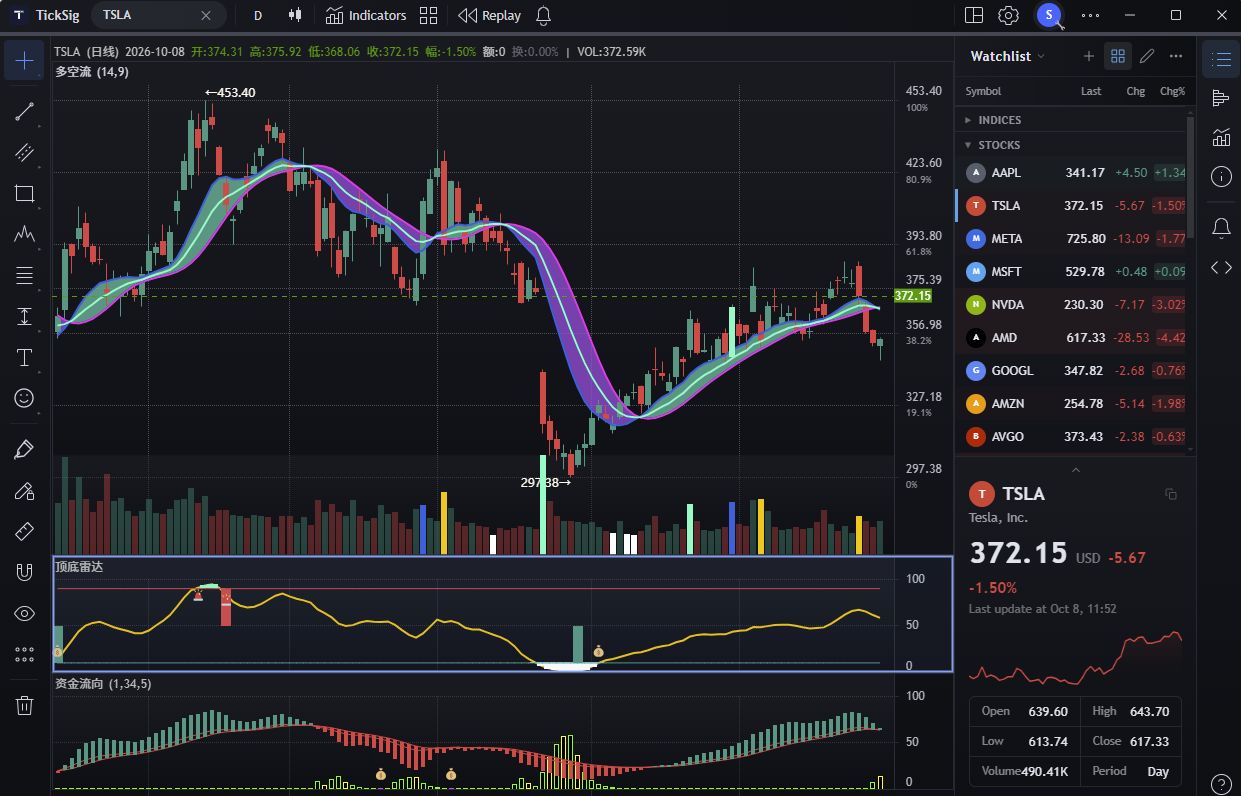Open the top bar more options menu
This screenshot has width=1241, height=796.
1091,15
